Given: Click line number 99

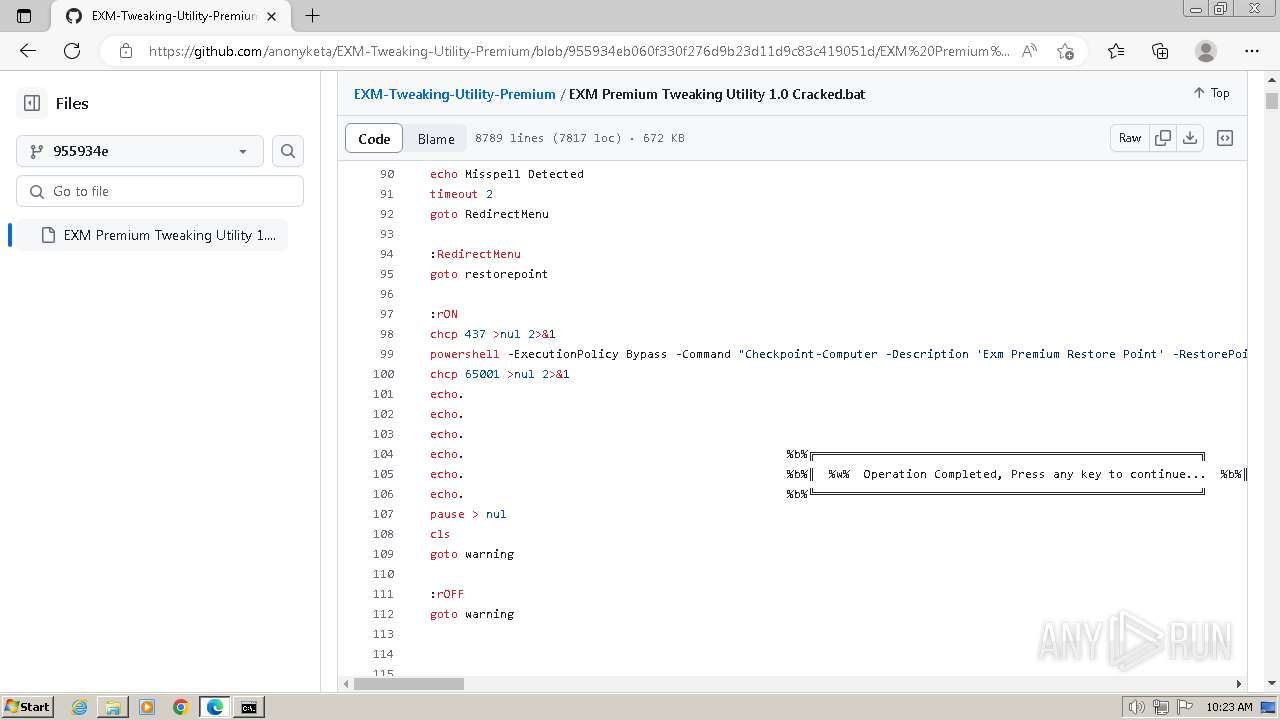Looking at the screenshot, I should point(387,354).
